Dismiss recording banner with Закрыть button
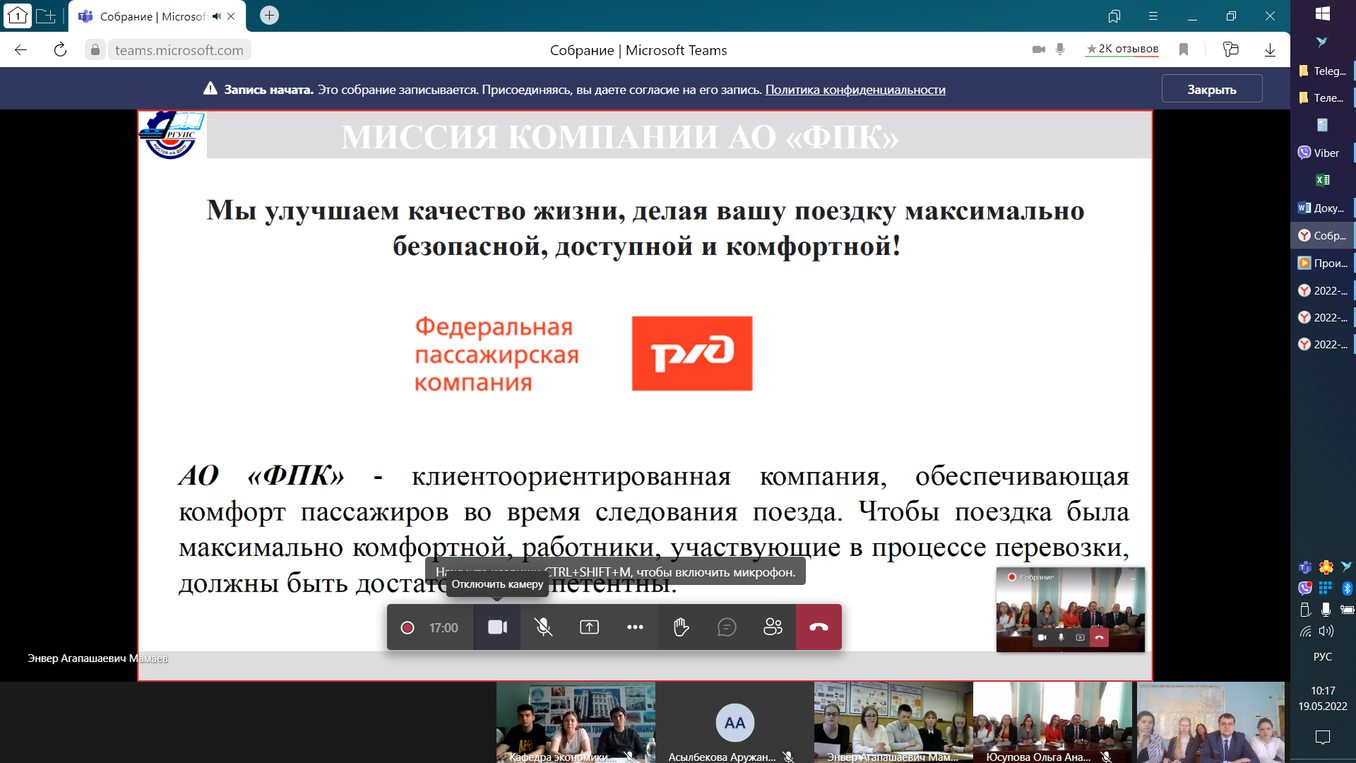 coord(1212,89)
